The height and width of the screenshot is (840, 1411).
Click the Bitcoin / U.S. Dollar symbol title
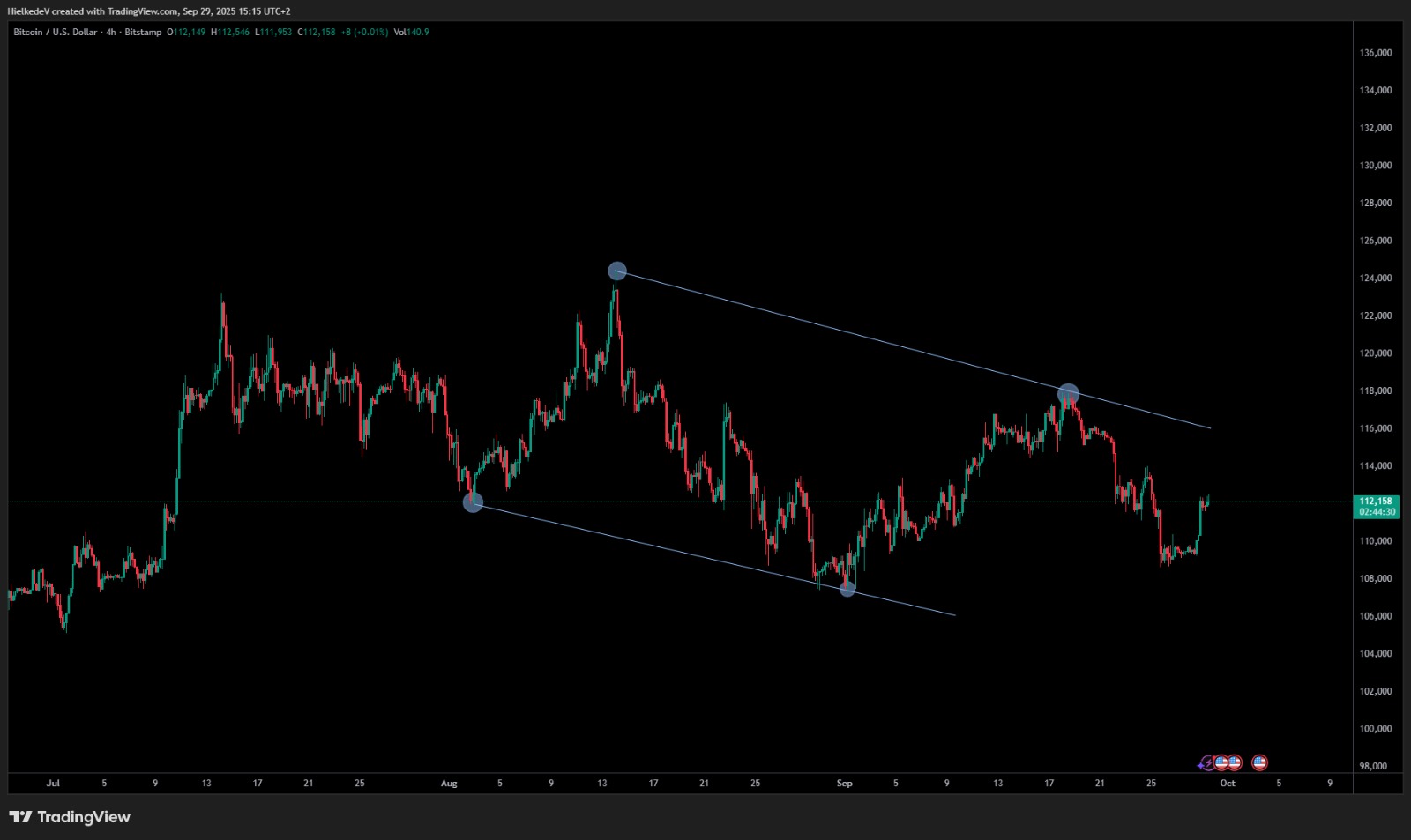pyautogui.click(x=56, y=32)
